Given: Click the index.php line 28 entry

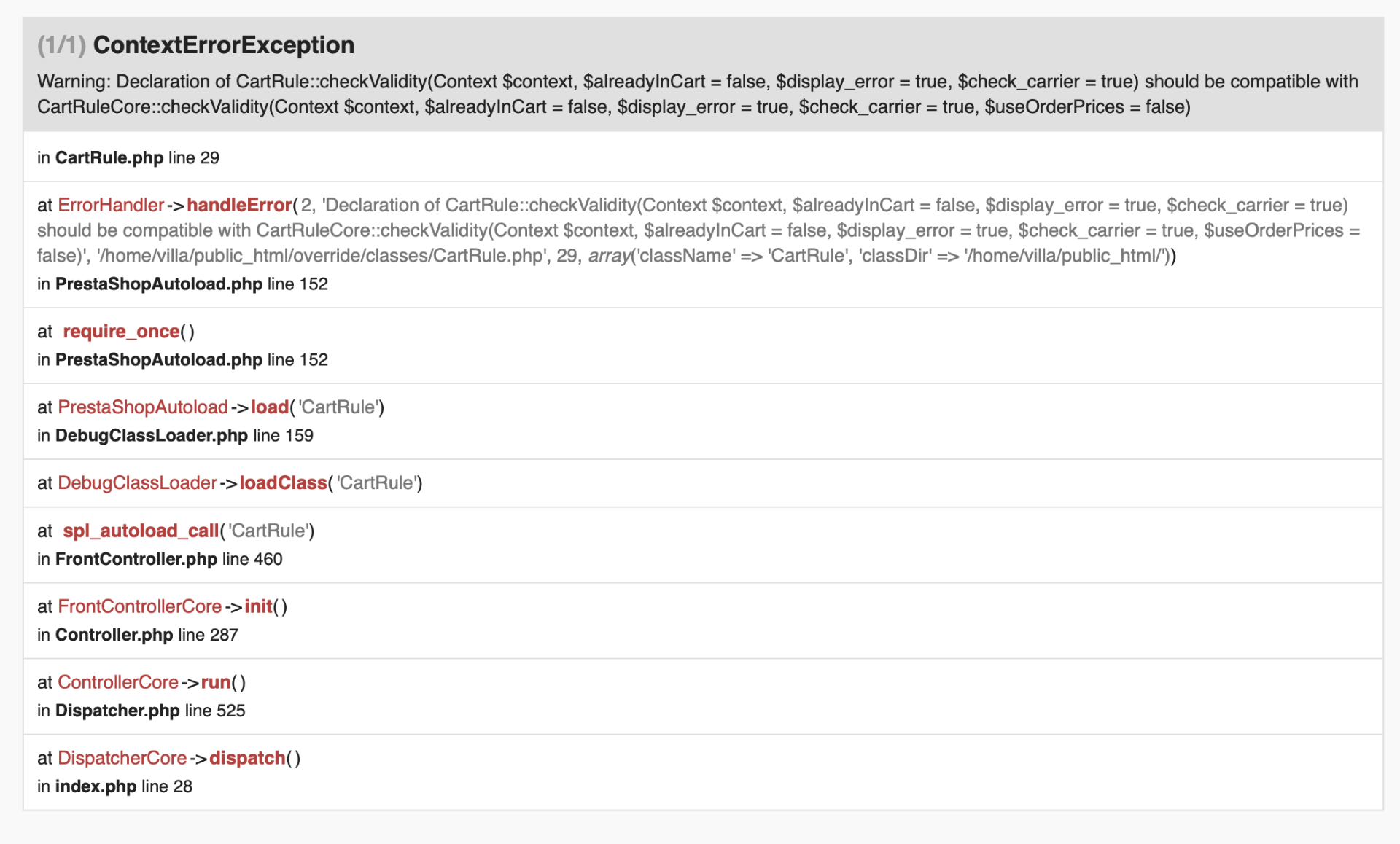Looking at the screenshot, I should [x=114, y=786].
